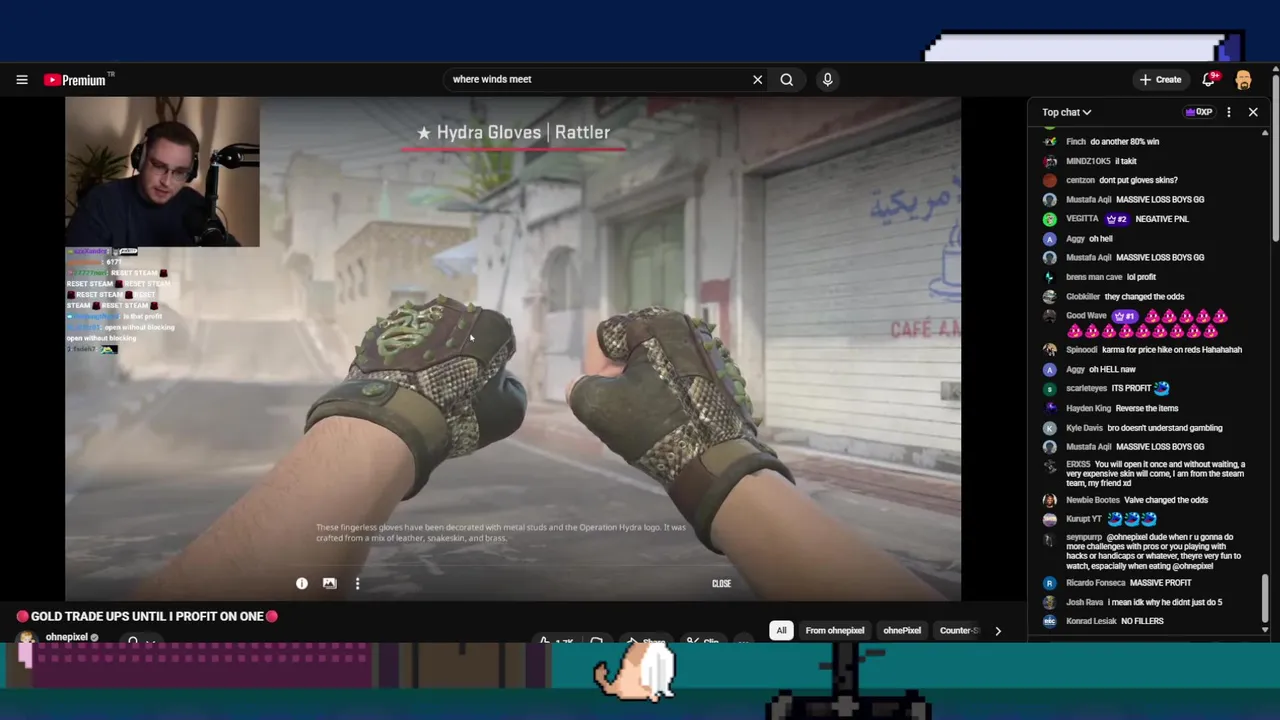Click the image icon in video
1280x720 pixels.
coord(329,583)
